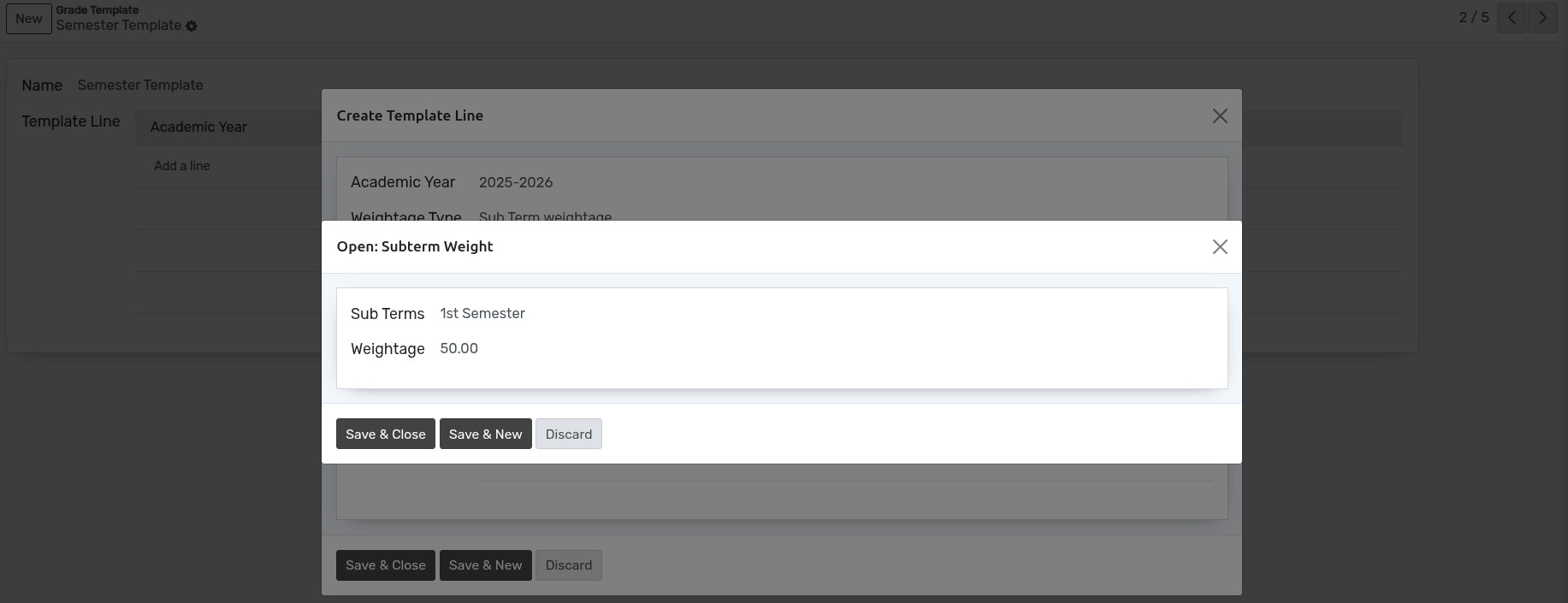Viewport: 1568px width, 603px height.
Task: Click Add a line under Template Line
Action: 181,166
